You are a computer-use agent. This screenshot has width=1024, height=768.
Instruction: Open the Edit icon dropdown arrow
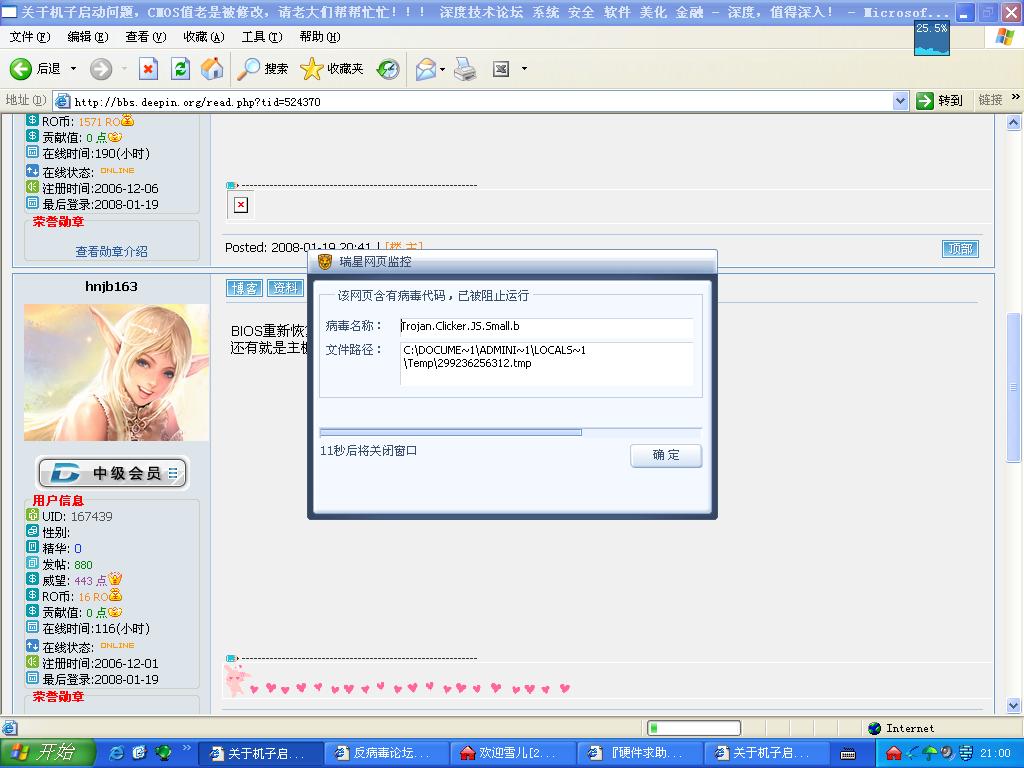click(x=524, y=69)
